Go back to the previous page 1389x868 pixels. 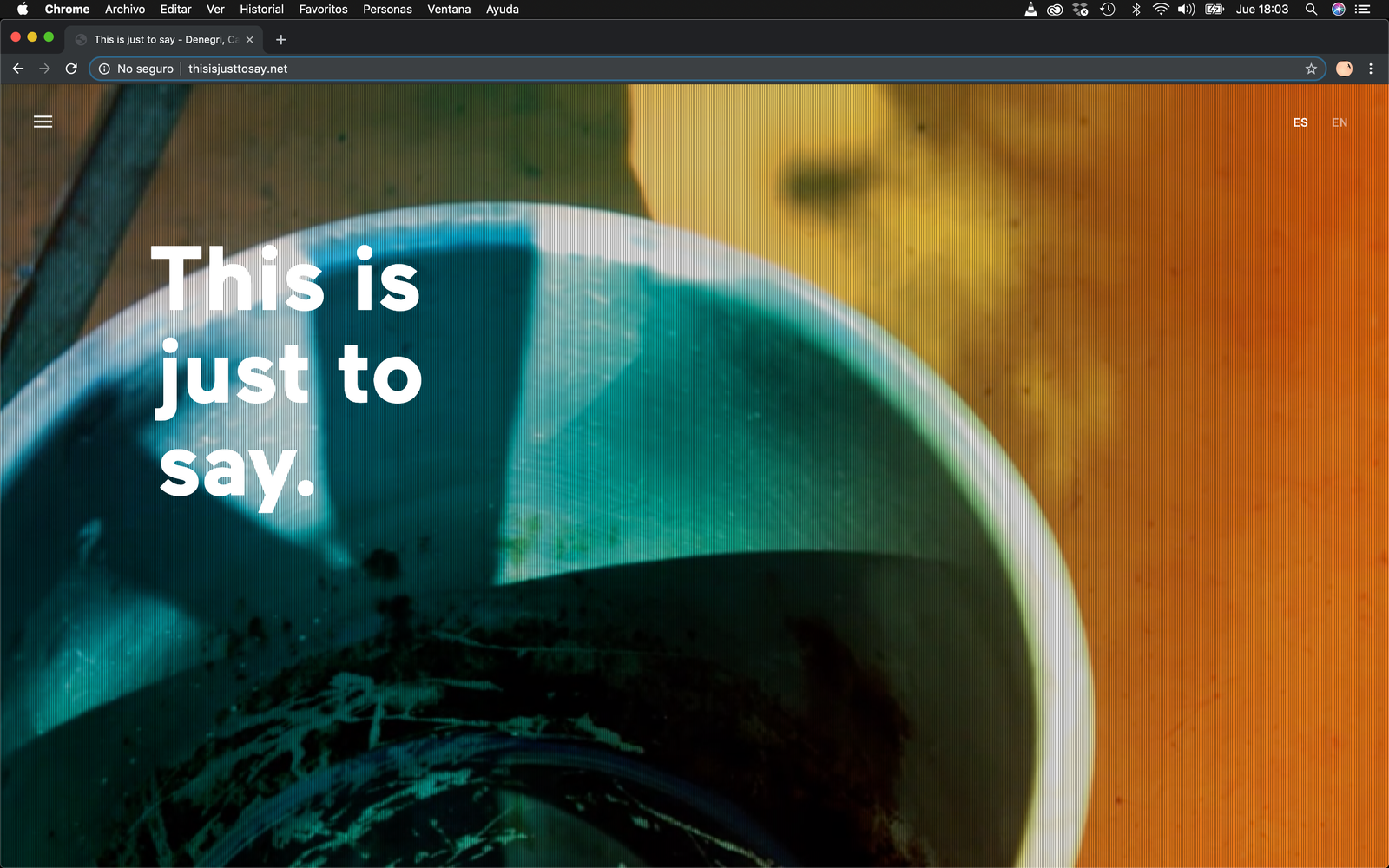tap(18, 69)
